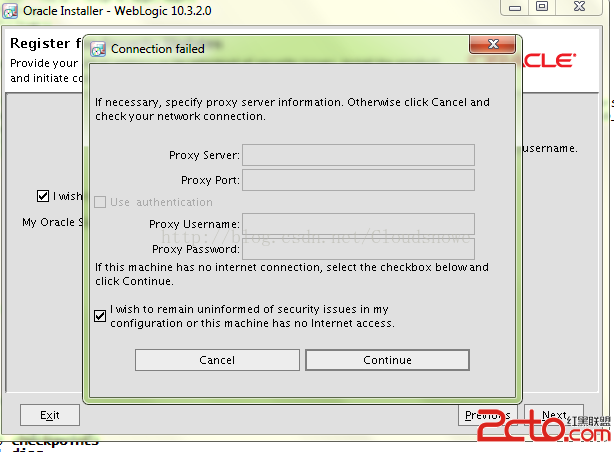
Task: Close the Connection failed dialog
Action: [493, 44]
